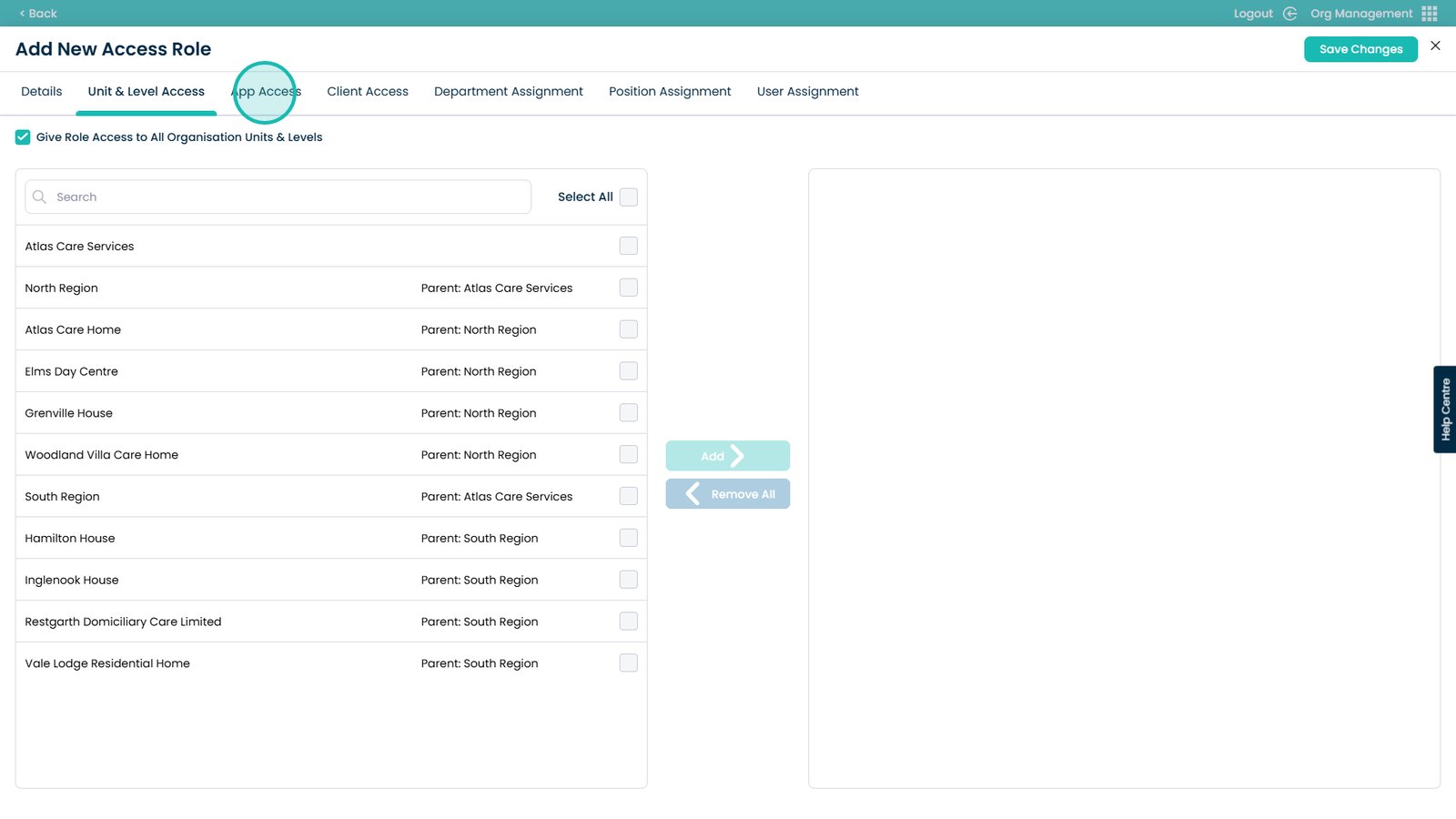The height and width of the screenshot is (819, 1456).
Task: Select the Elms Day Centre checkbox
Action: pos(628,371)
